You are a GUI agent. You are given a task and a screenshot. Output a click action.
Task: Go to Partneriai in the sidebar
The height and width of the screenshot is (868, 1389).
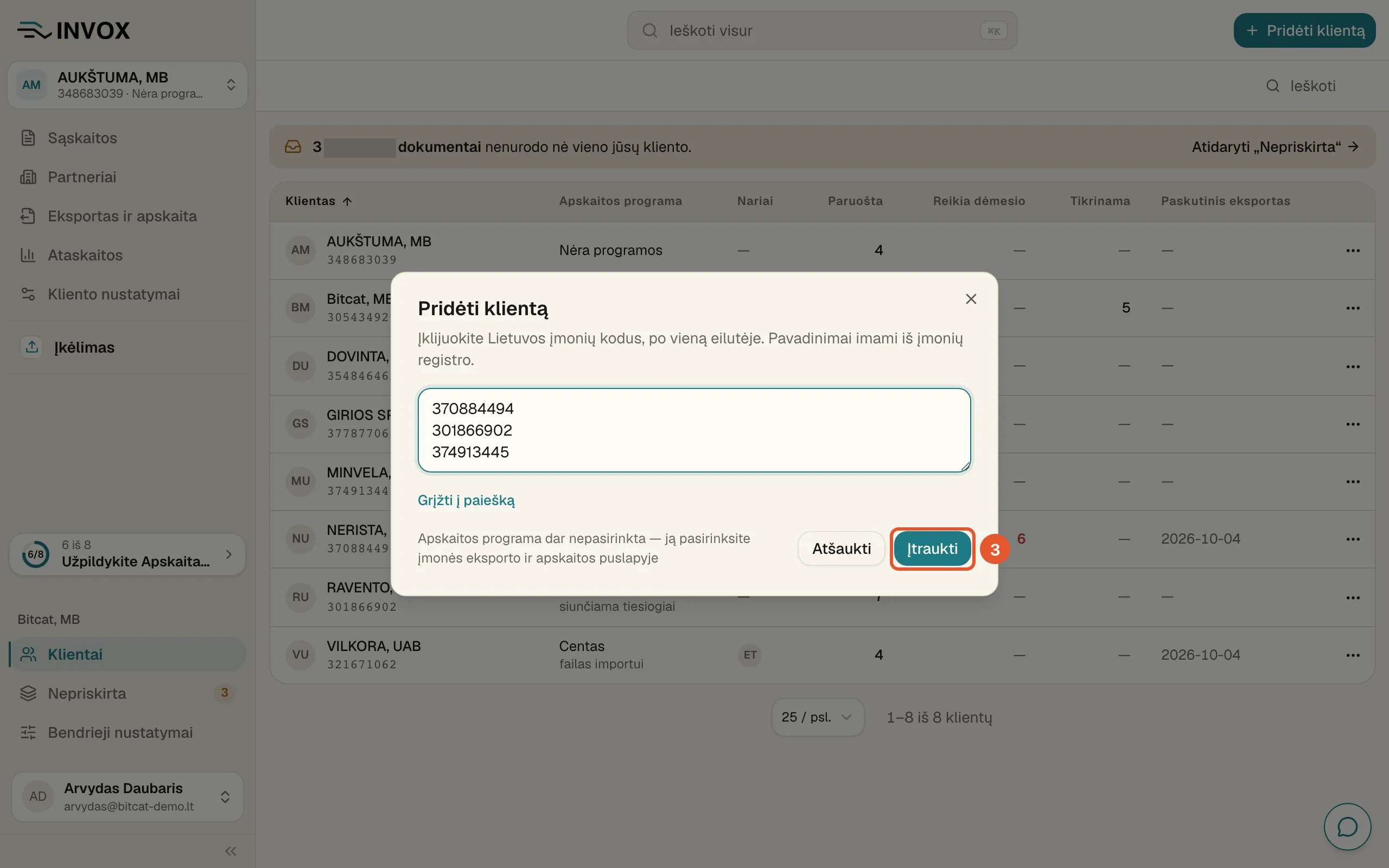(128, 177)
